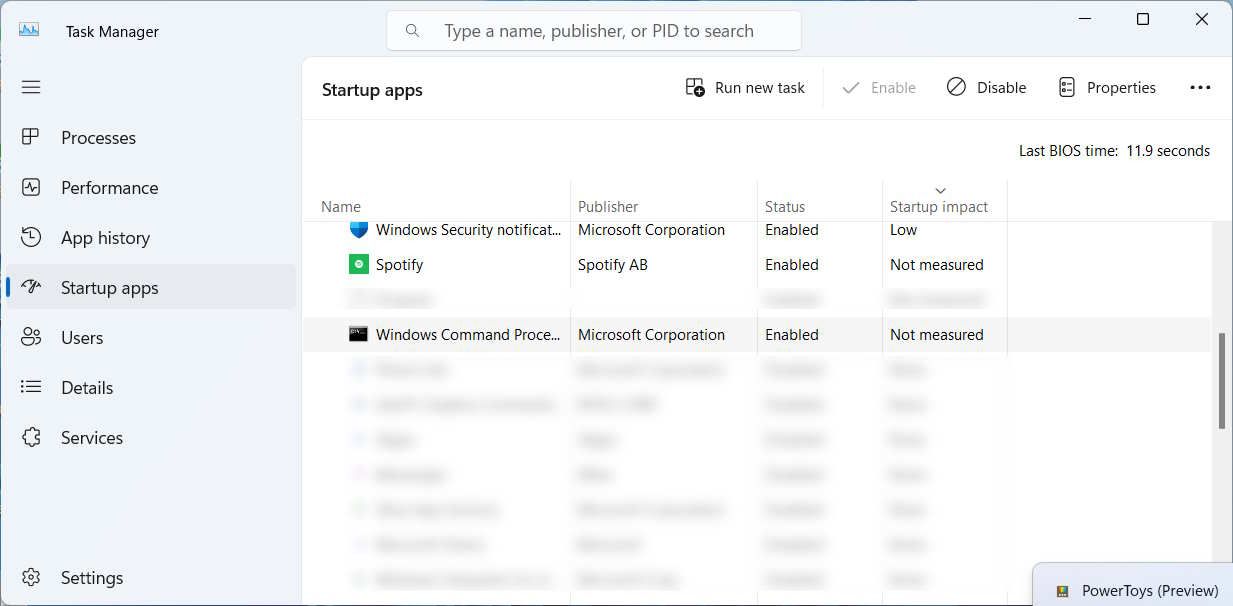Viewport: 1233px width, 606px height.
Task: Disable the selected Windows Command Processor
Action: 986,87
